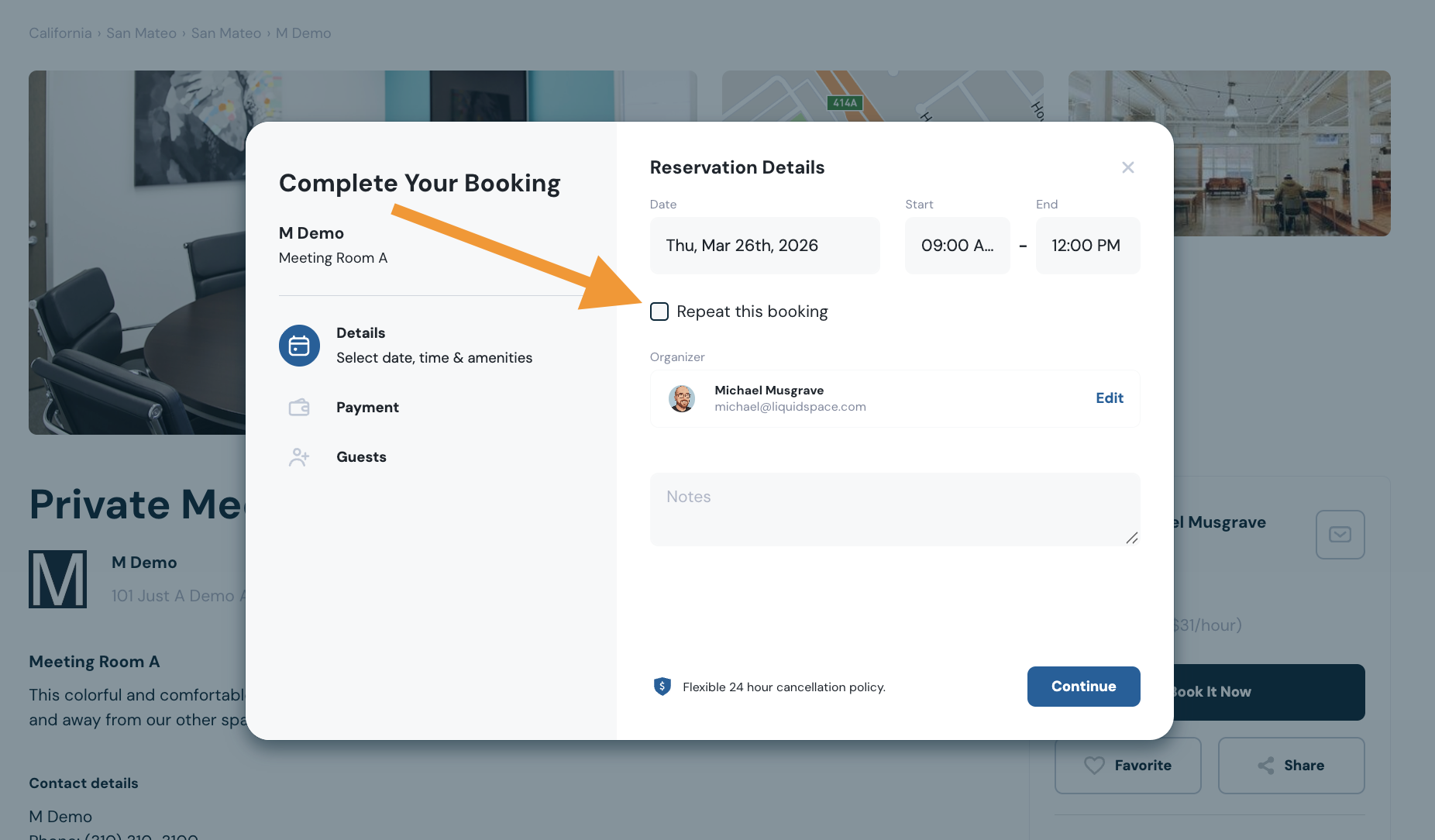The width and height of the screenshot is (1435, 840).
Task: Click the Reservation Details heading
Action: tap(737, 167)
